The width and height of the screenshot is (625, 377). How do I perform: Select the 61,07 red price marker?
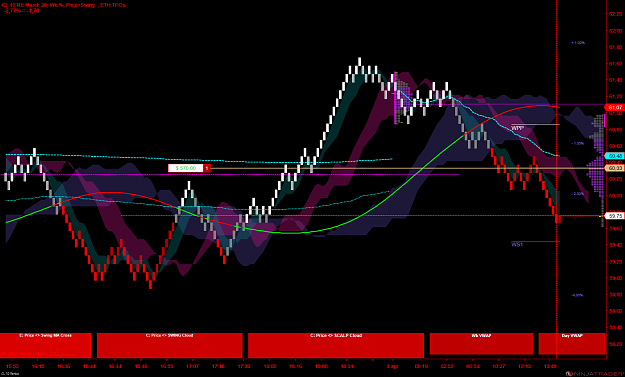coord(615,108)
